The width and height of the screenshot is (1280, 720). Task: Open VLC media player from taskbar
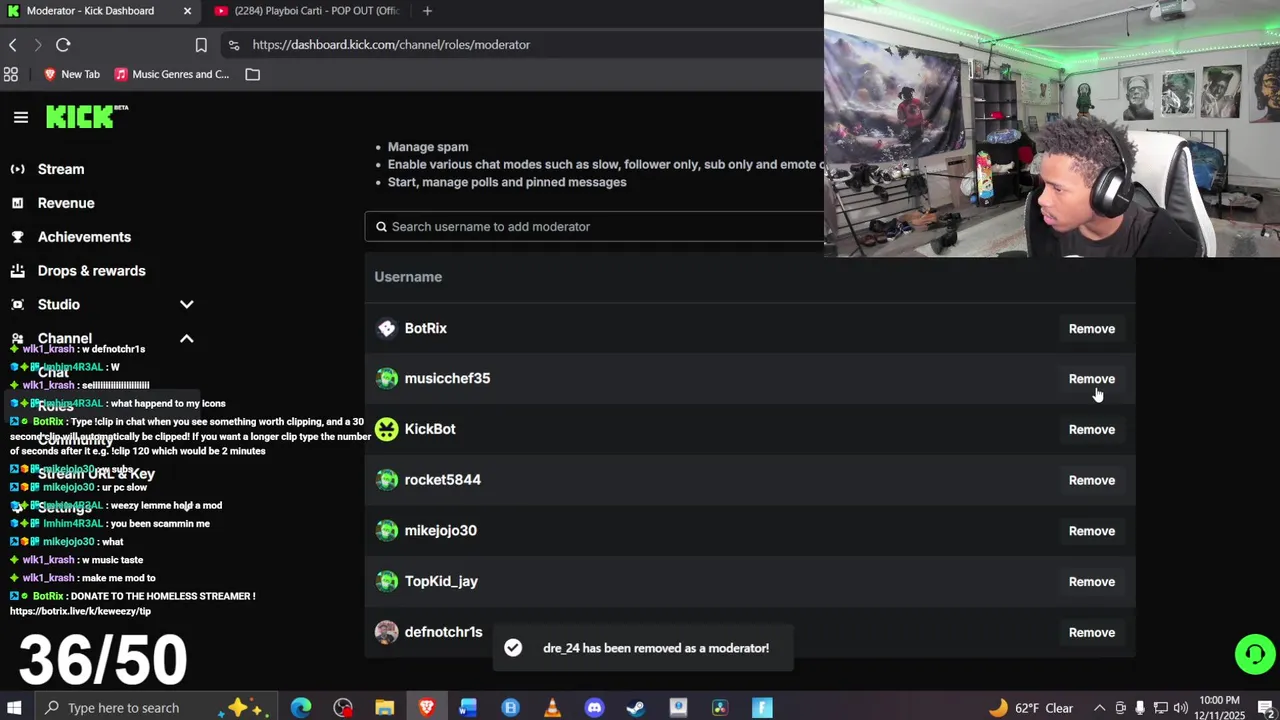click(552, 708)
